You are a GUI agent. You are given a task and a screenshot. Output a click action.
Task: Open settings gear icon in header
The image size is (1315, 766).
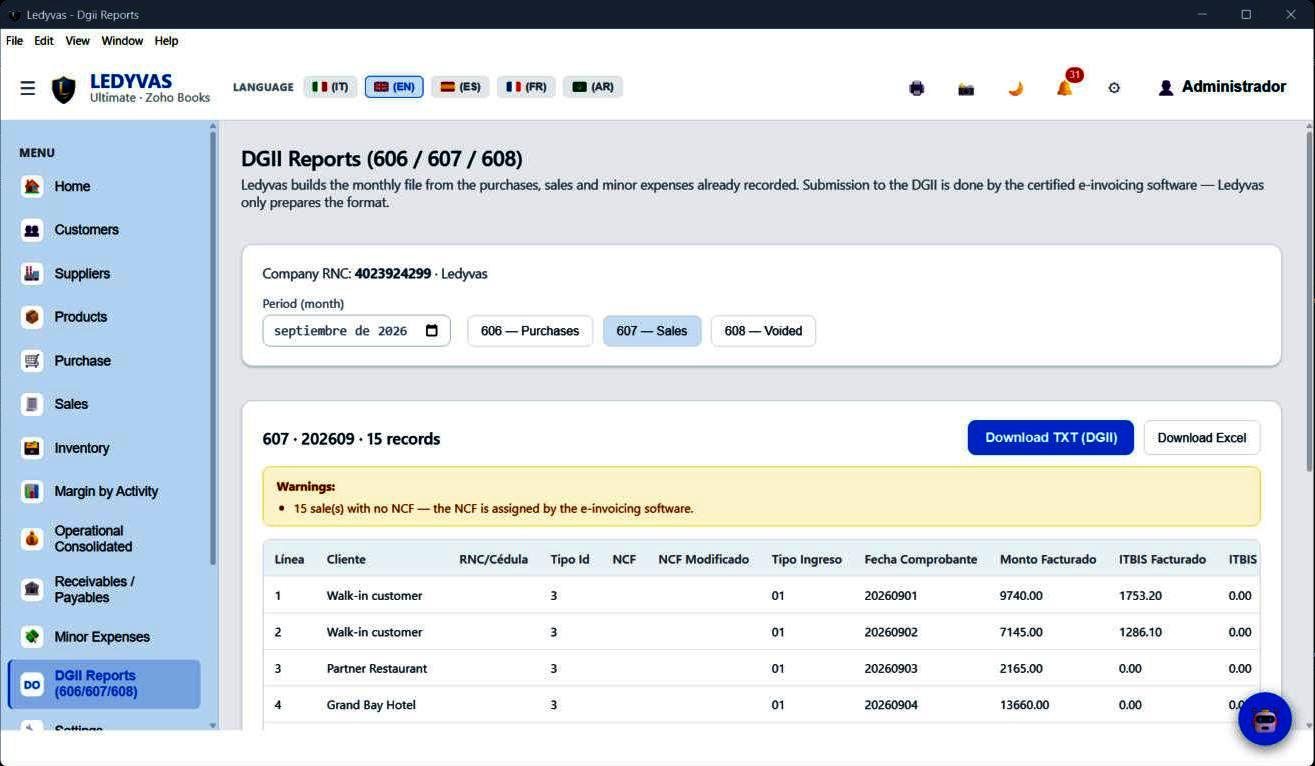tap(1114, 88)
